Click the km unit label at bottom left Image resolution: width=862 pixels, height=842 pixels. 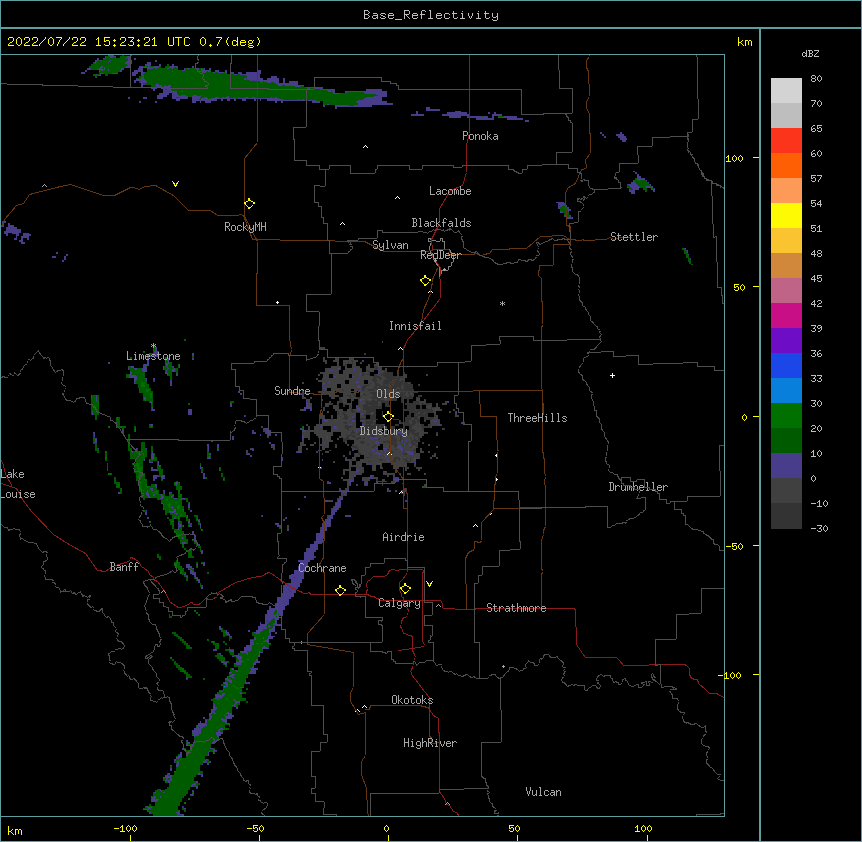coord(15,830)
